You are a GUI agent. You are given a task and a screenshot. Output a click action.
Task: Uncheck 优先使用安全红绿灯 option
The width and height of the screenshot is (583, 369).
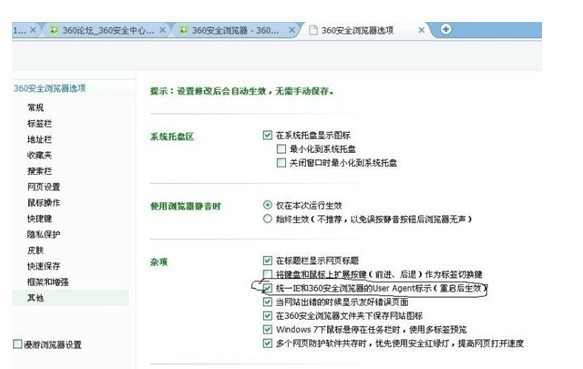[267, 343]
